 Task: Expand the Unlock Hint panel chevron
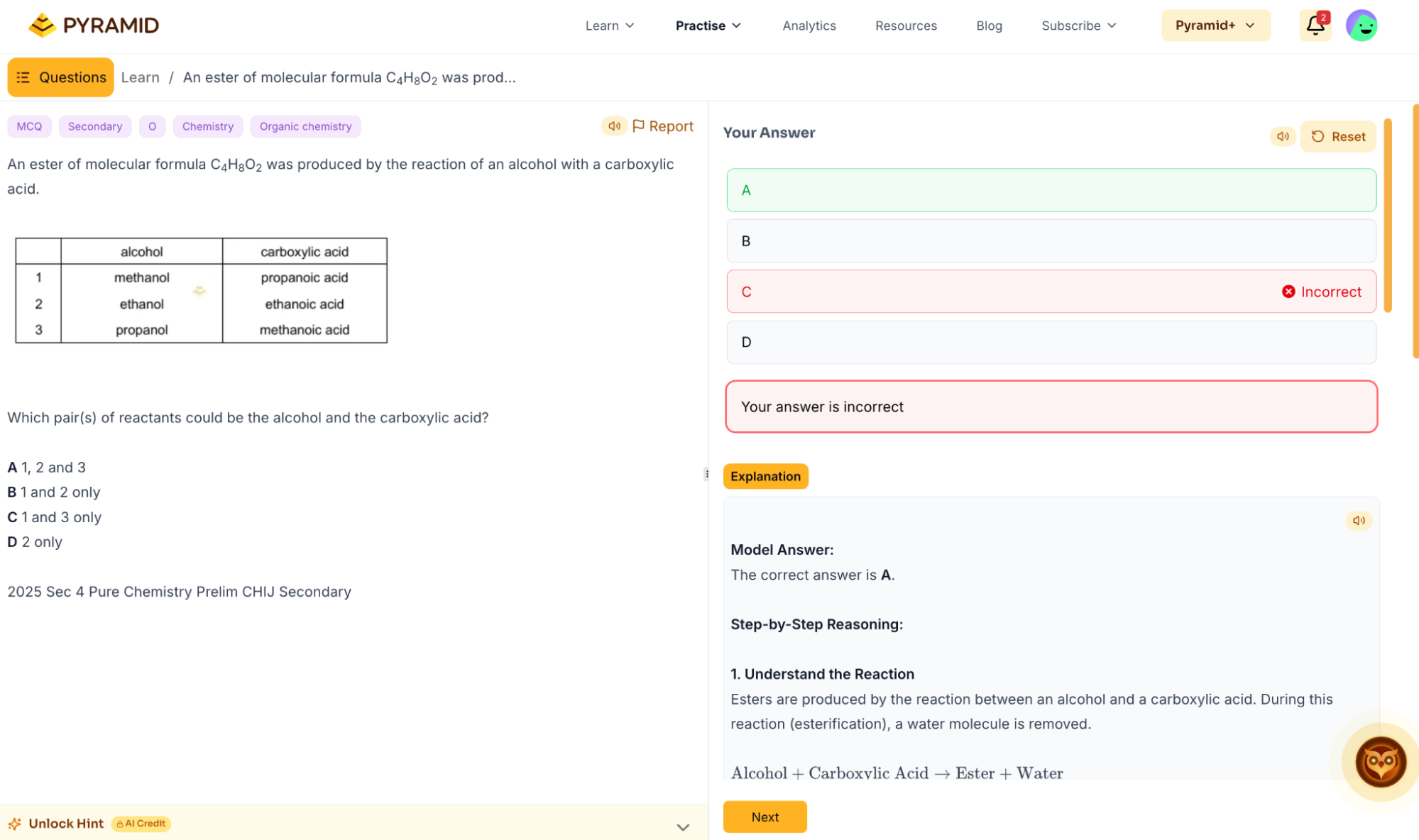(683, 827)
